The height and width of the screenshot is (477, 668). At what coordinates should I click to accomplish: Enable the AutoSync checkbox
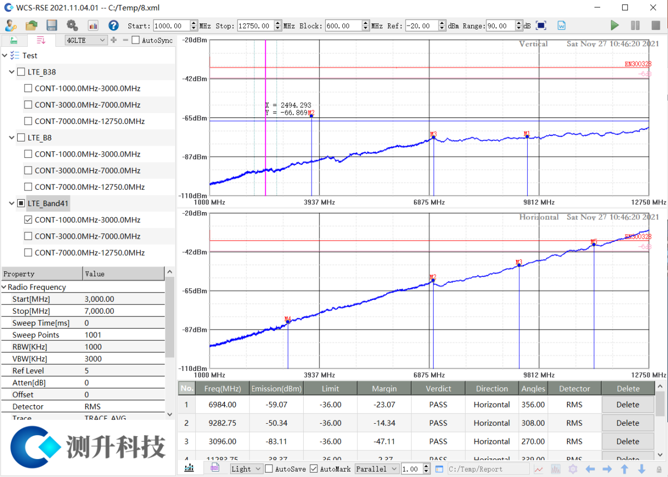click(x=136, y=41)
